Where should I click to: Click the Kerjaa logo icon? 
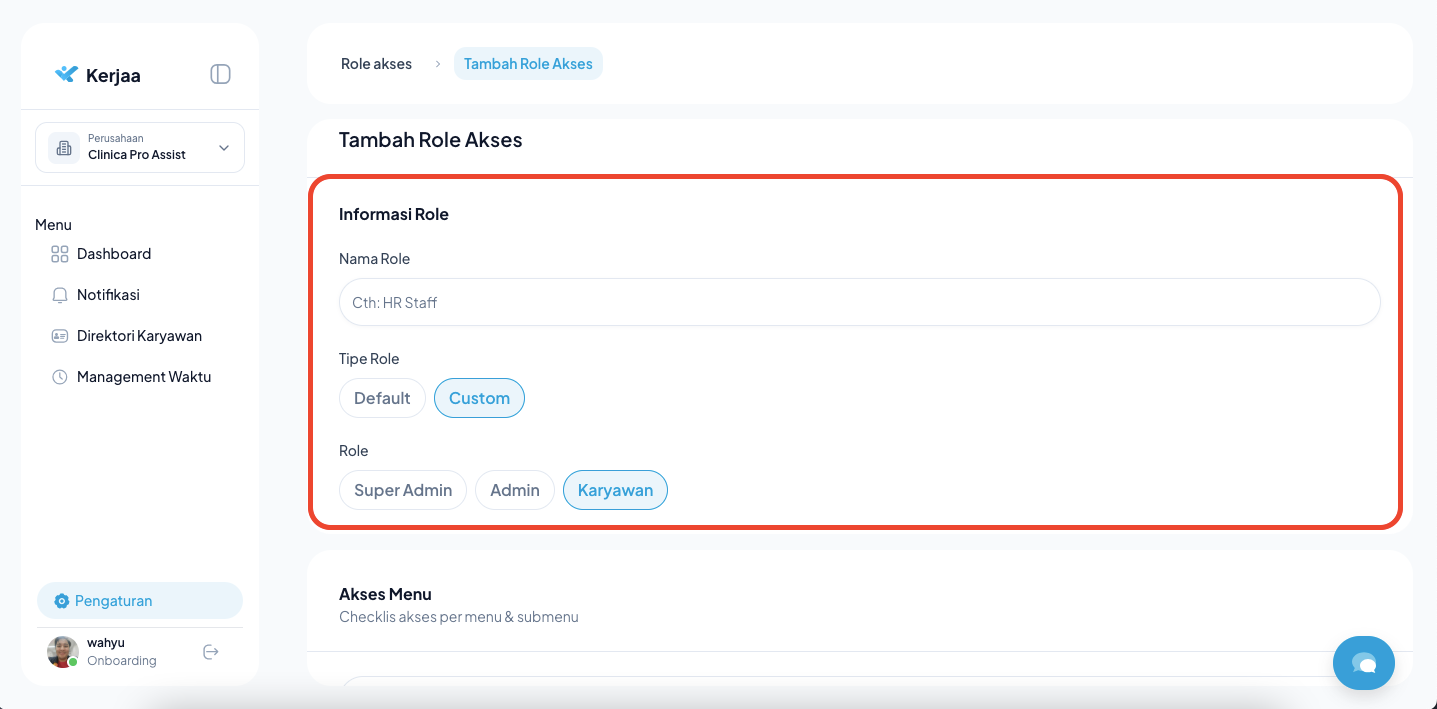point(66,75)
